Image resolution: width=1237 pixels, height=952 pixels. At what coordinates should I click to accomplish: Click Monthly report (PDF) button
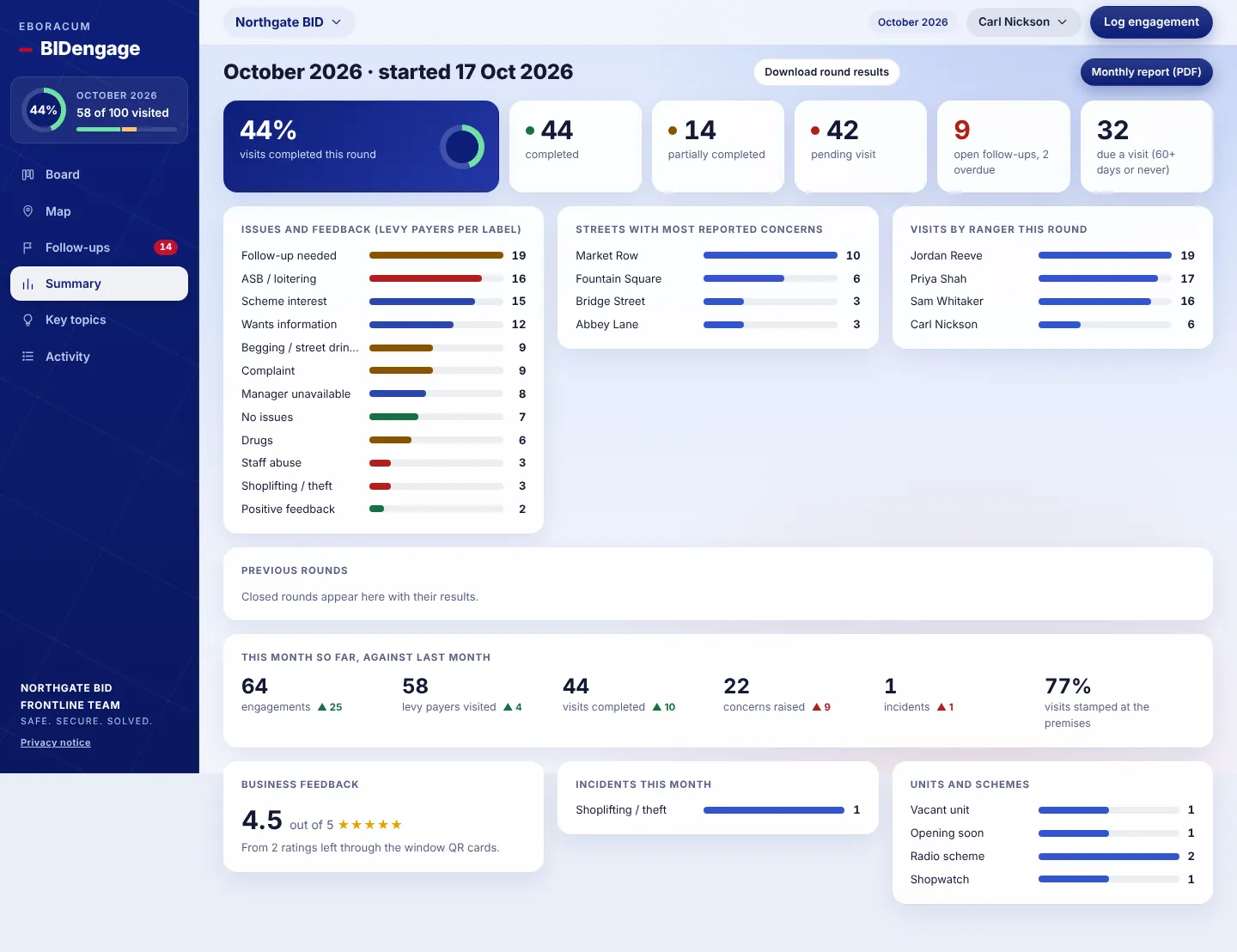coord(1146,72)
